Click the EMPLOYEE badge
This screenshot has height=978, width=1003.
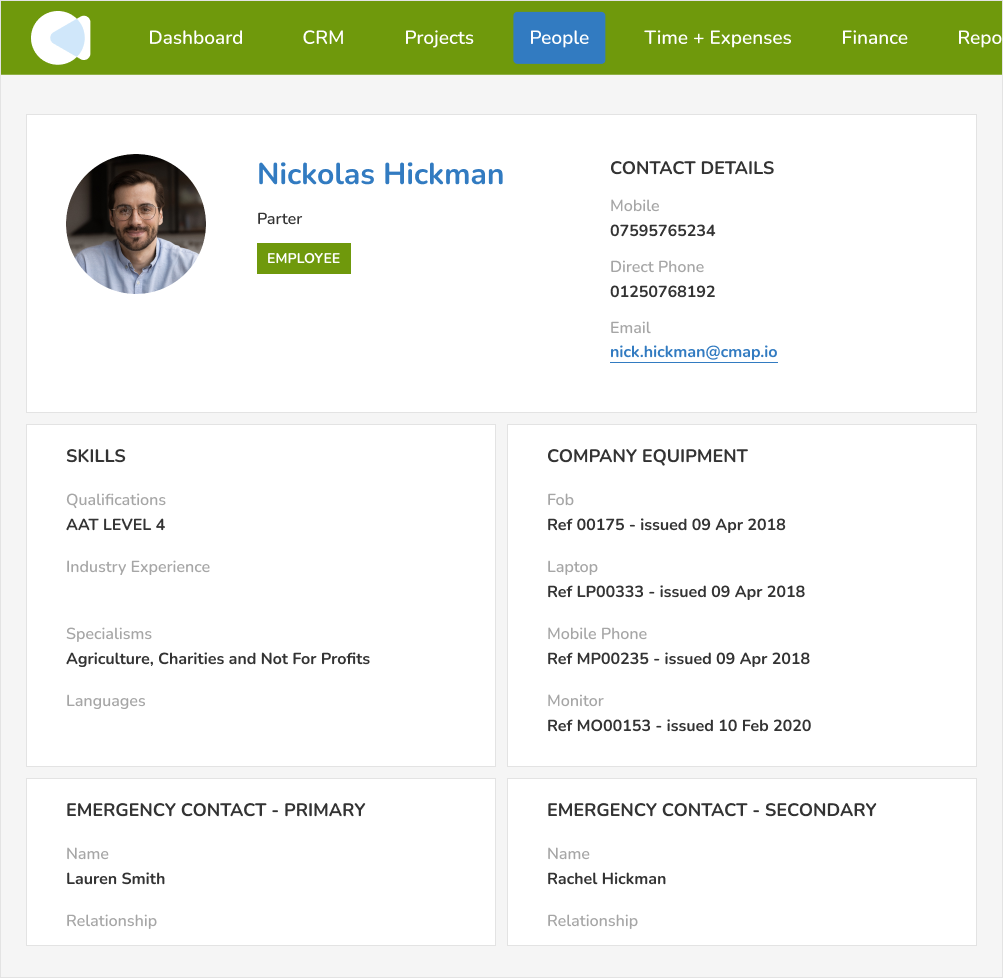pyautogui.click(x=304, y=258)
